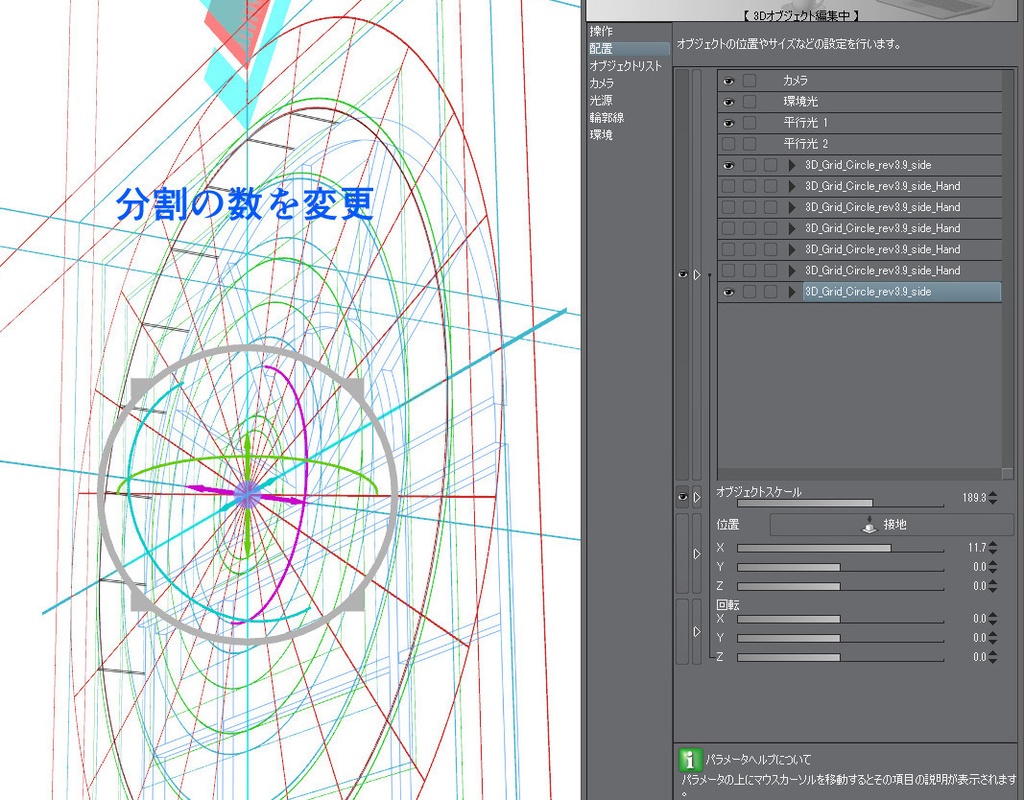Enable visibility for 平行光 2

click(727, 144)
